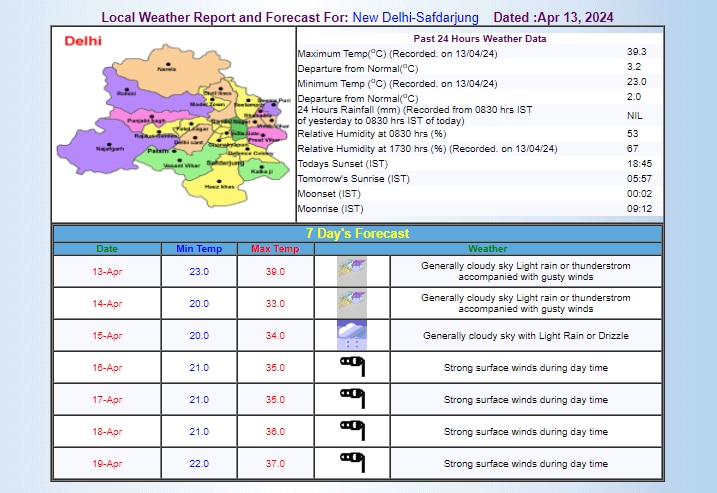Viewport: 717px width, 493px height.
Task: Click the Light Rain or Drizzle description
Action: click(525, 336)
